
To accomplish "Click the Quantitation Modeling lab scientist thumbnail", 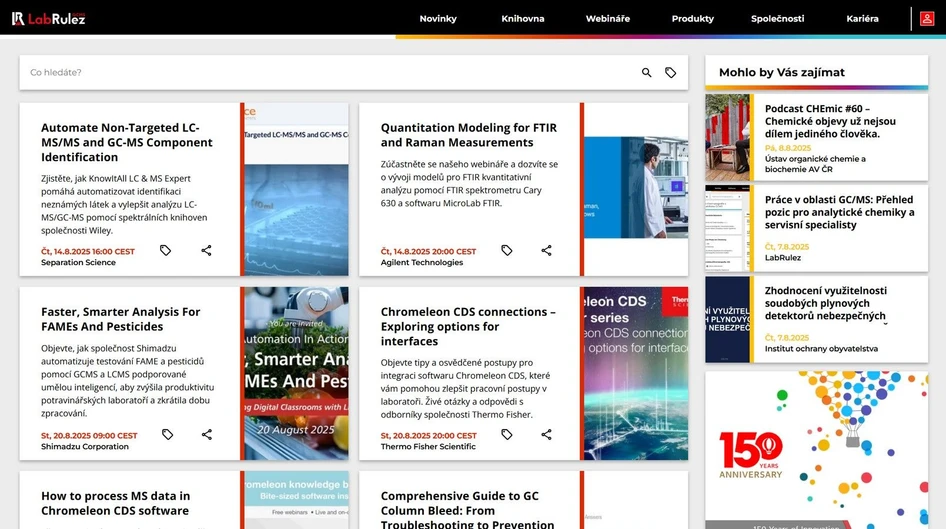I will pos(636,188).
